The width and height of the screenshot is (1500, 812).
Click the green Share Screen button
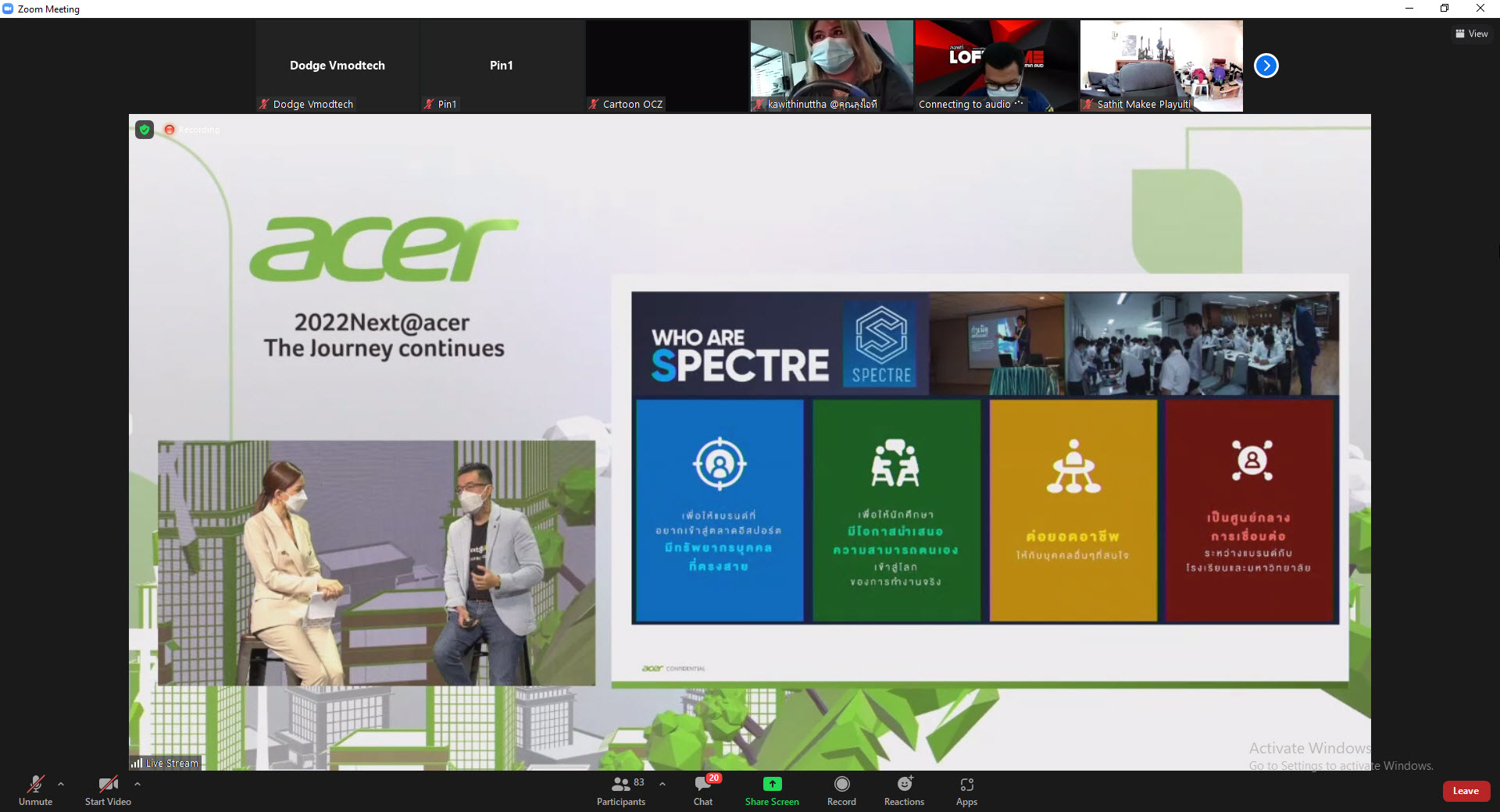pos(772,790)
